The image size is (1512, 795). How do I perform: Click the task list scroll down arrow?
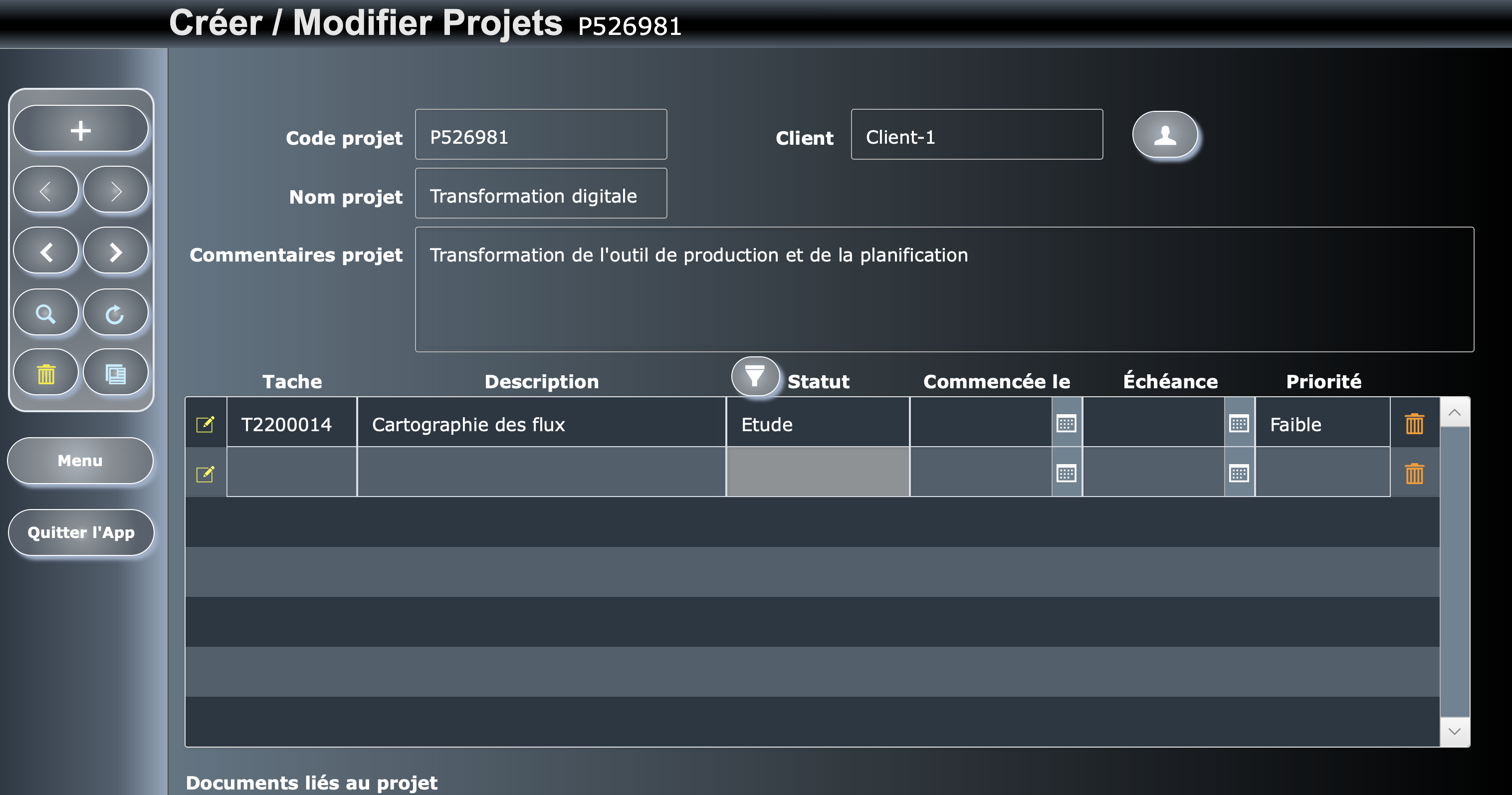pos(1455,732)
